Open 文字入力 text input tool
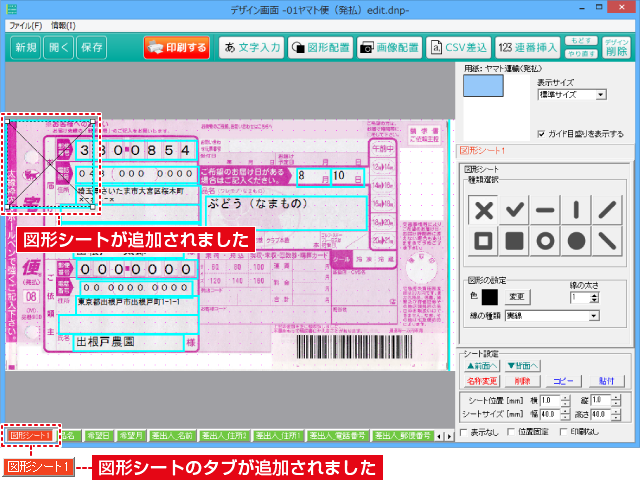This screenshot has height=480, width=640. [x=251, y=48]
